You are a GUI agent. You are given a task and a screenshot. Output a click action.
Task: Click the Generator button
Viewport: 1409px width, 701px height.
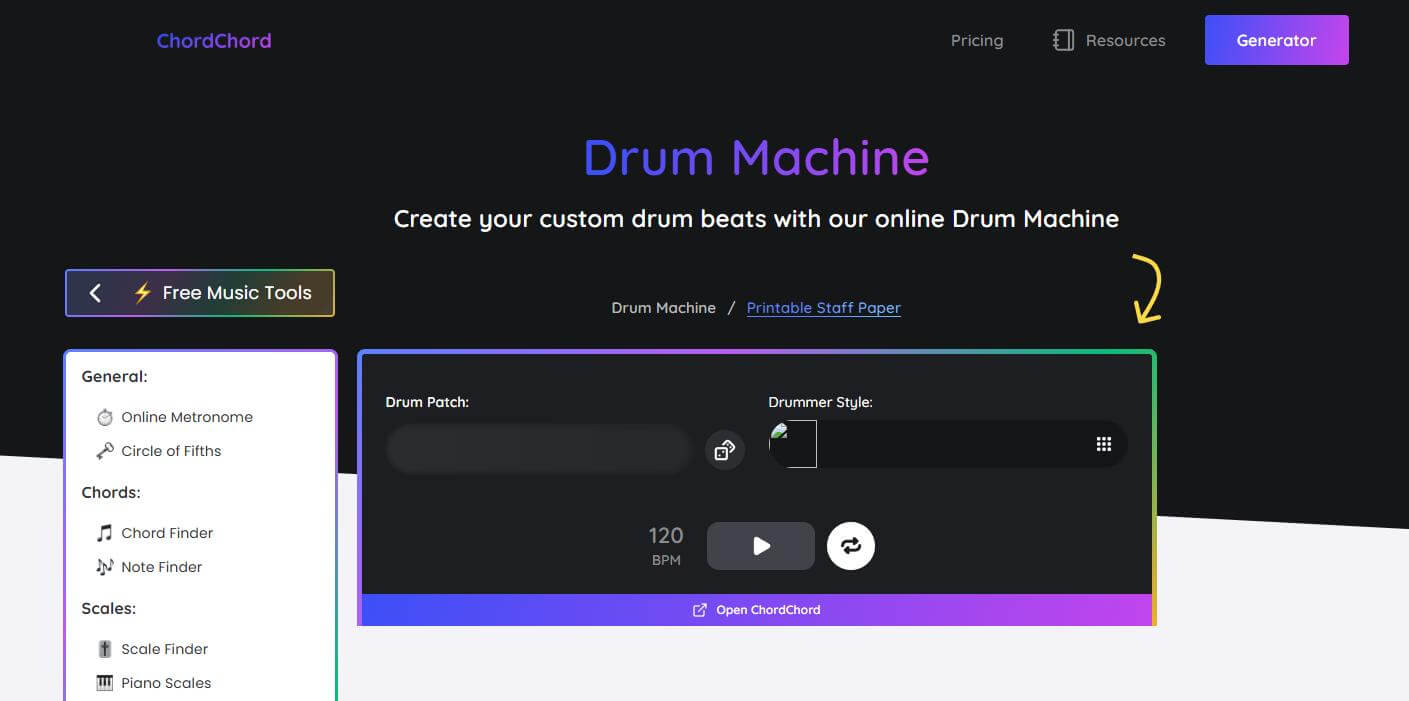(1276, 40)
